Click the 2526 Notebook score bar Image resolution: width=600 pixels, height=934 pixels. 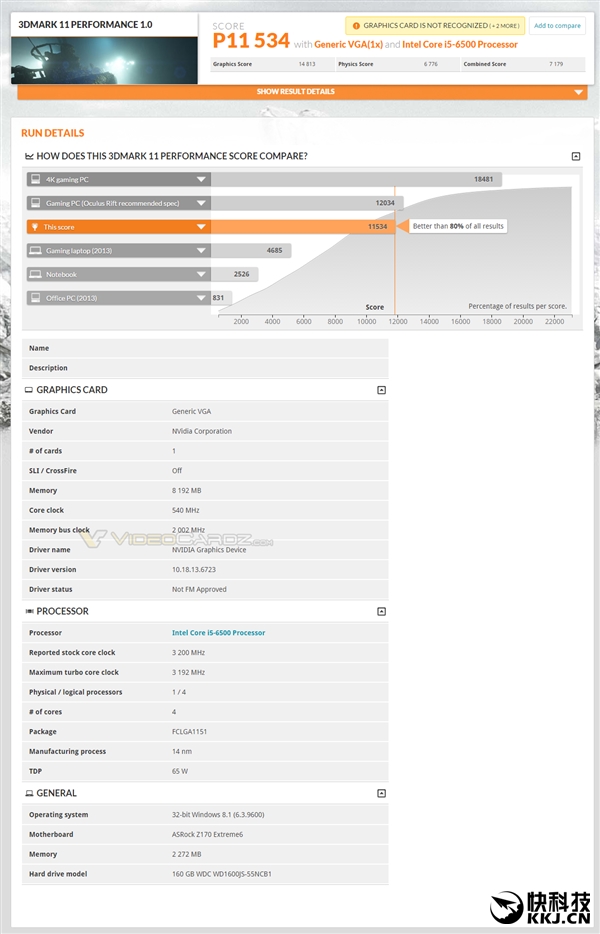pyautogui.click(x=234, y=275)
